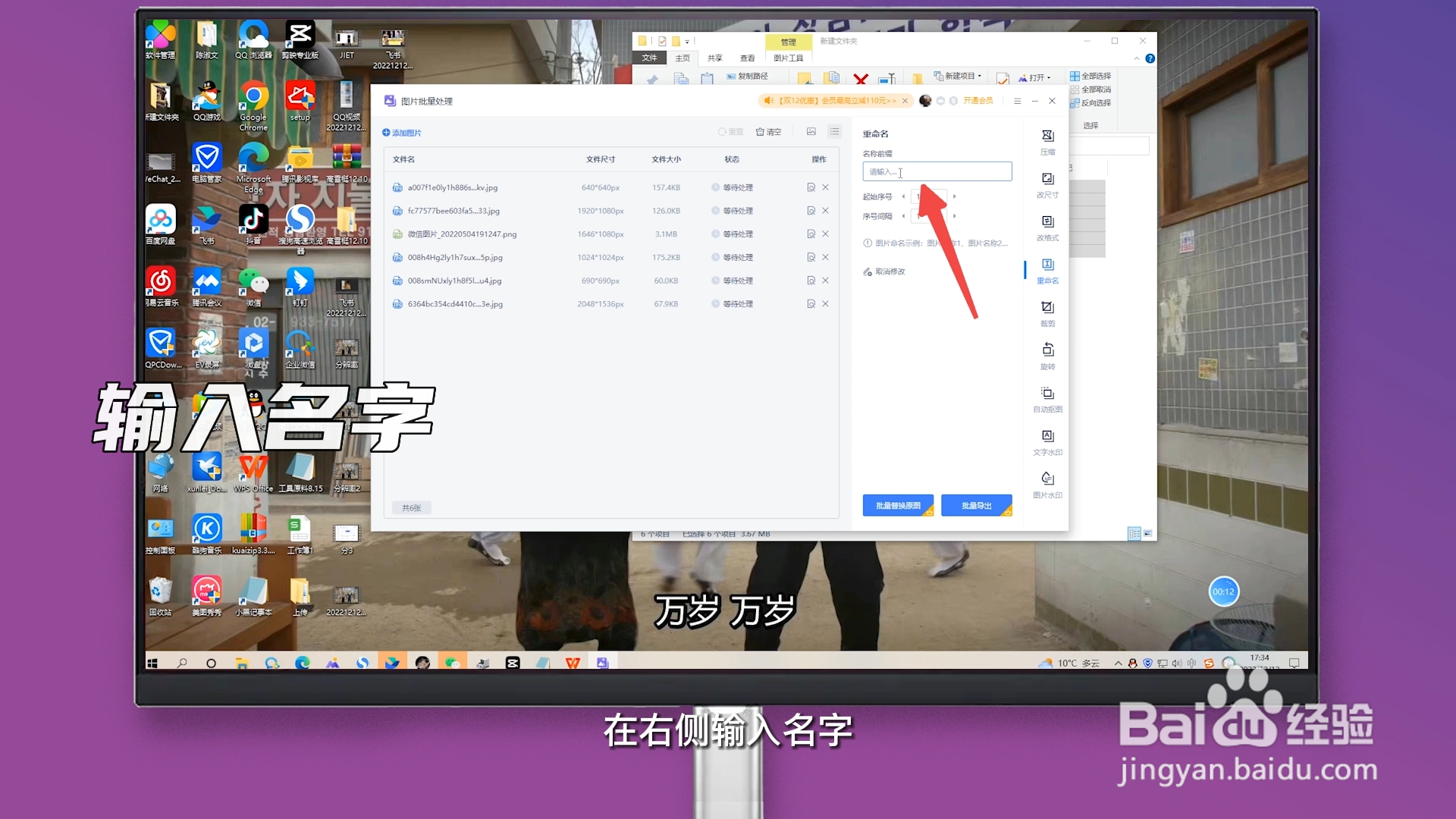Select the 改尺寸 resize tool

click(1047, 185)
